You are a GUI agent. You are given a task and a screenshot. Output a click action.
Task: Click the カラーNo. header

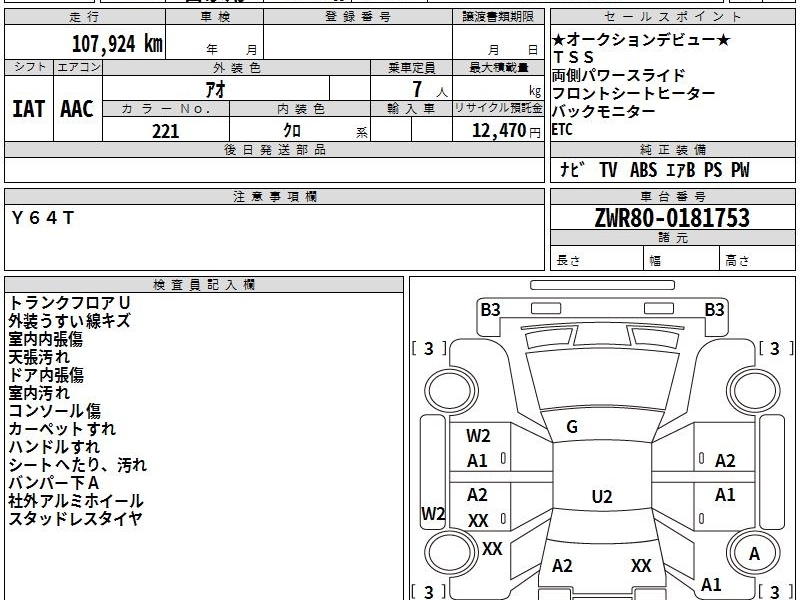pyautogui.click(x=166, y=109)
